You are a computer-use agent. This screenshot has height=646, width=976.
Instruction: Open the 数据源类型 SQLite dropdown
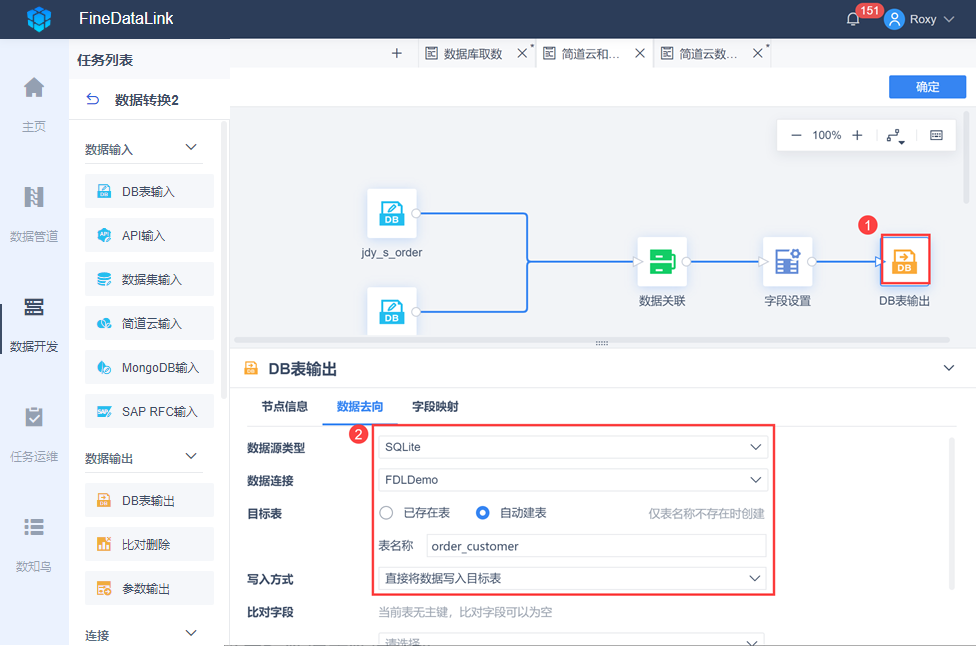(573, 447)
